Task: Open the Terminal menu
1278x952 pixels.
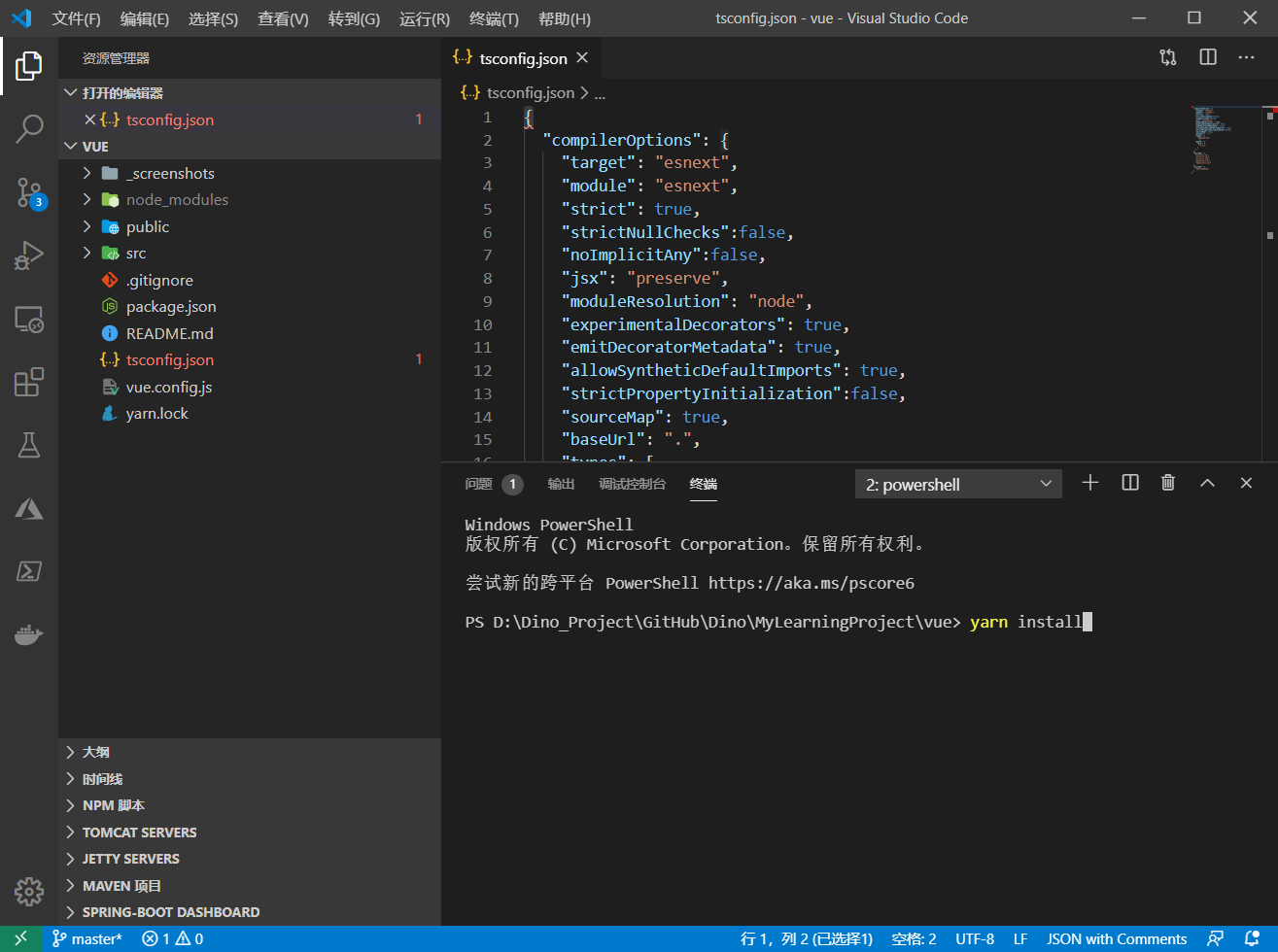Action: 494,18
